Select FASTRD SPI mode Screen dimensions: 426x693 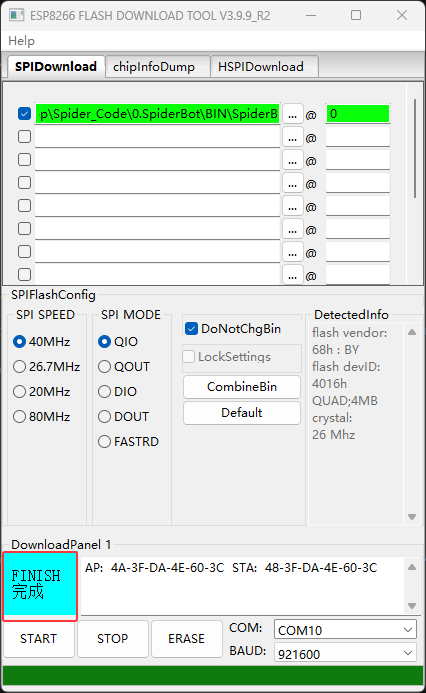point(128,442)
